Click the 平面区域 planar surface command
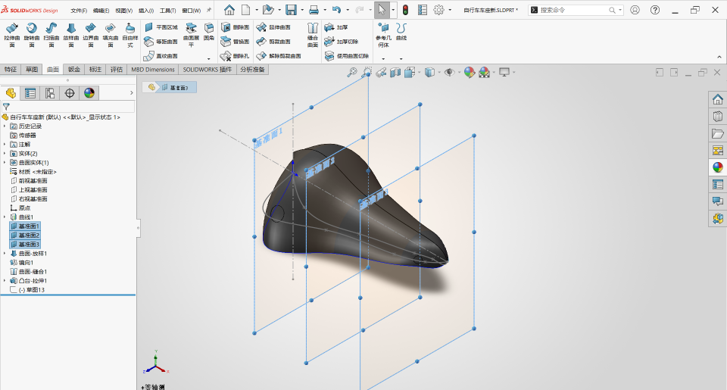 (x=160, y=27)
